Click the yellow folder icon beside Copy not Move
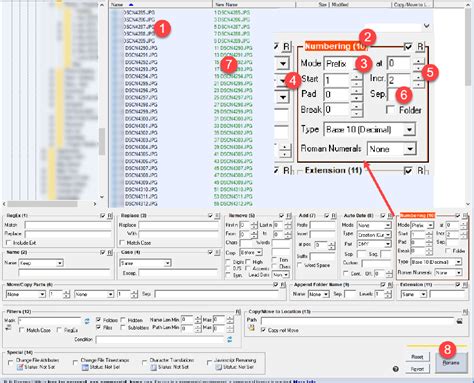The width and height of the screenshot is (474, 383). [251, 329]
